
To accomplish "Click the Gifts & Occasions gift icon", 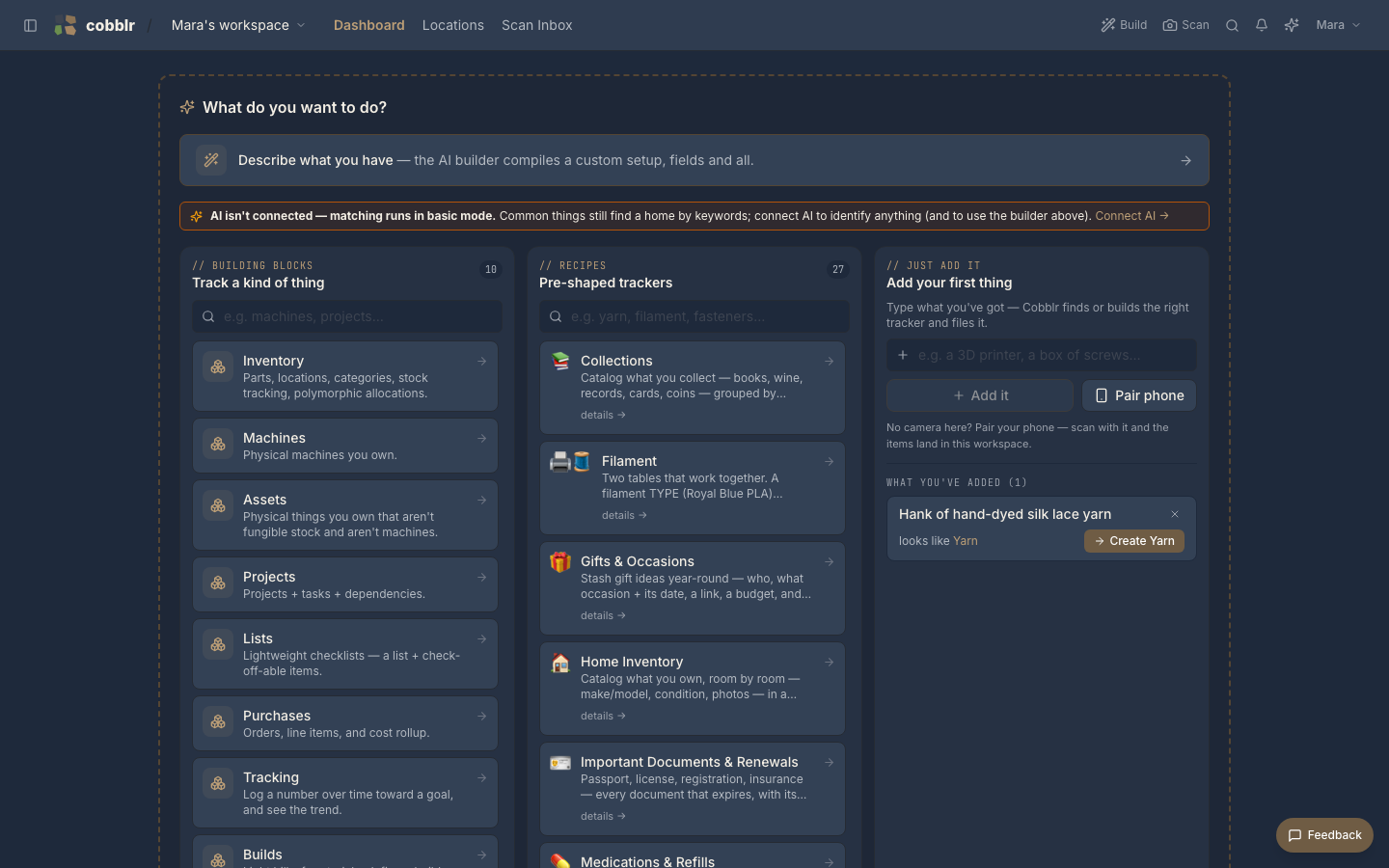I will click(x=560, y=561).
